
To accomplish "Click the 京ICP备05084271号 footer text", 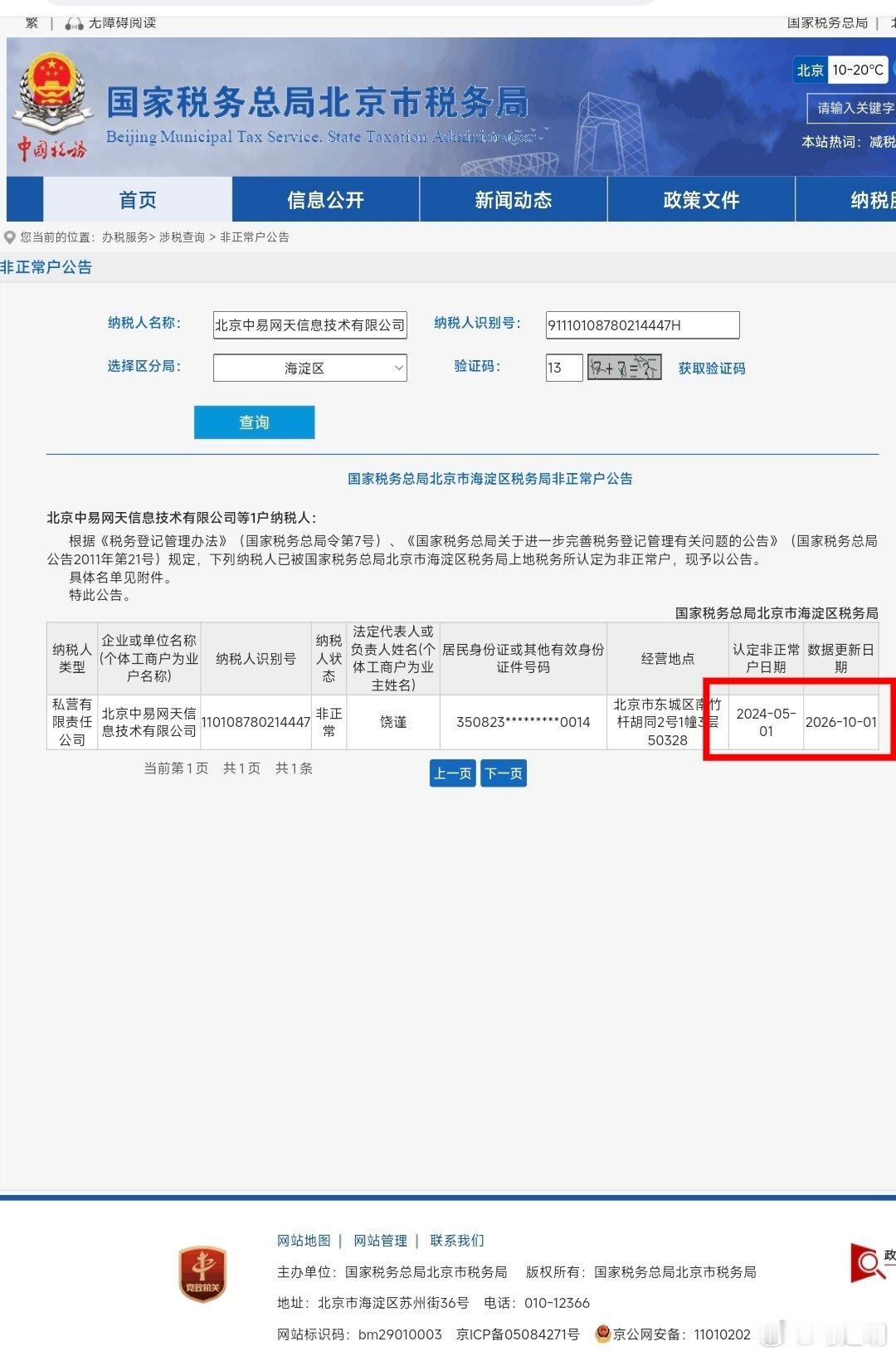I will point(518,1334).
